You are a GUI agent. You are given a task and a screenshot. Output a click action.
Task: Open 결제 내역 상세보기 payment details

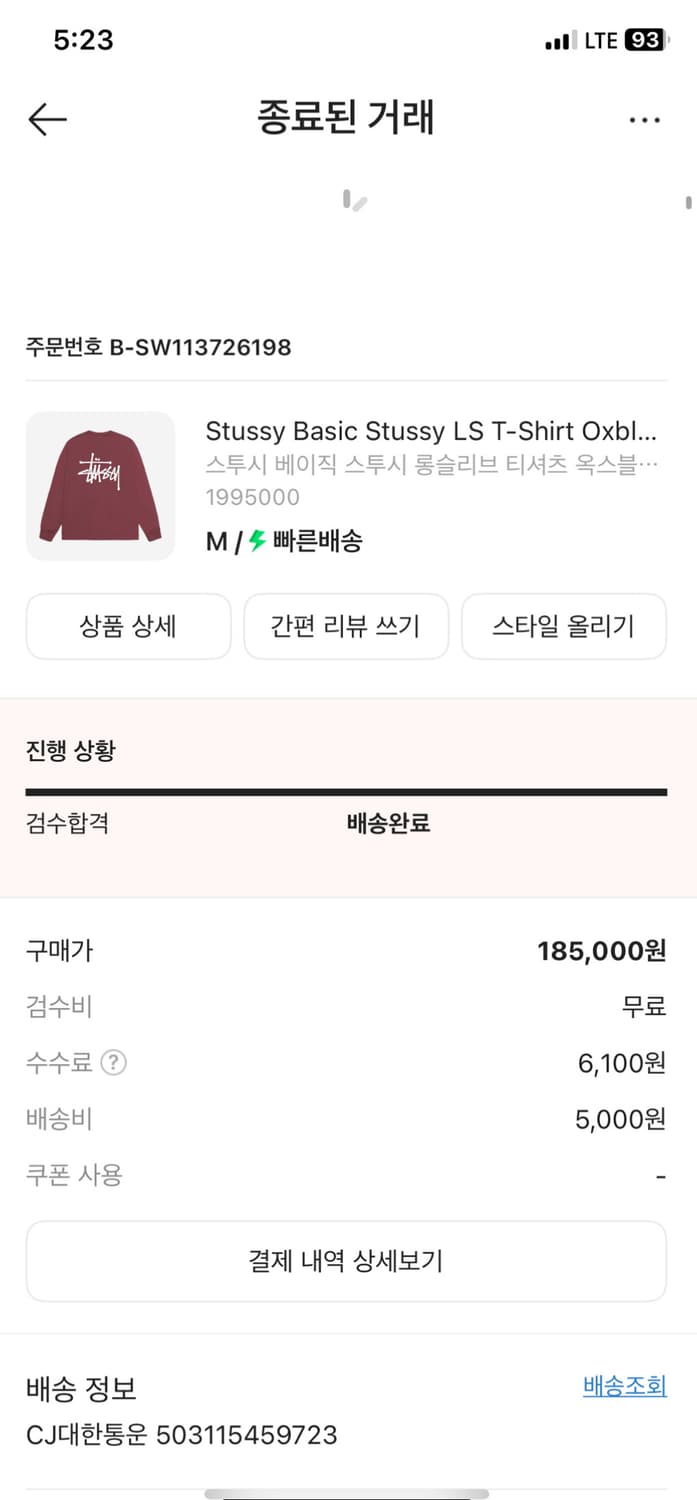point(346,1261)
